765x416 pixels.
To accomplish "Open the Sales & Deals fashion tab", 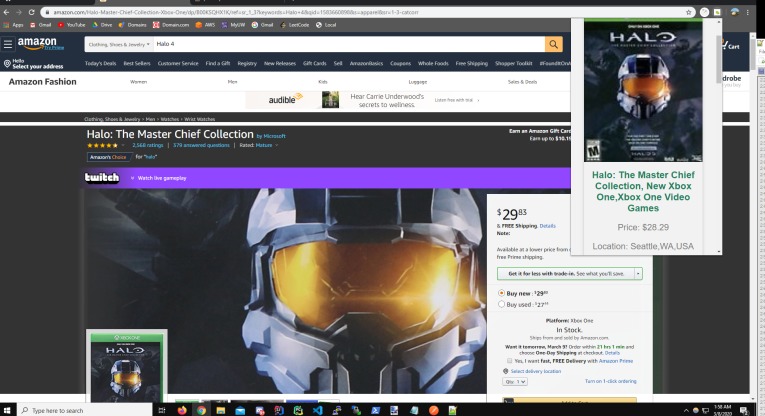I will coord(523,82).
